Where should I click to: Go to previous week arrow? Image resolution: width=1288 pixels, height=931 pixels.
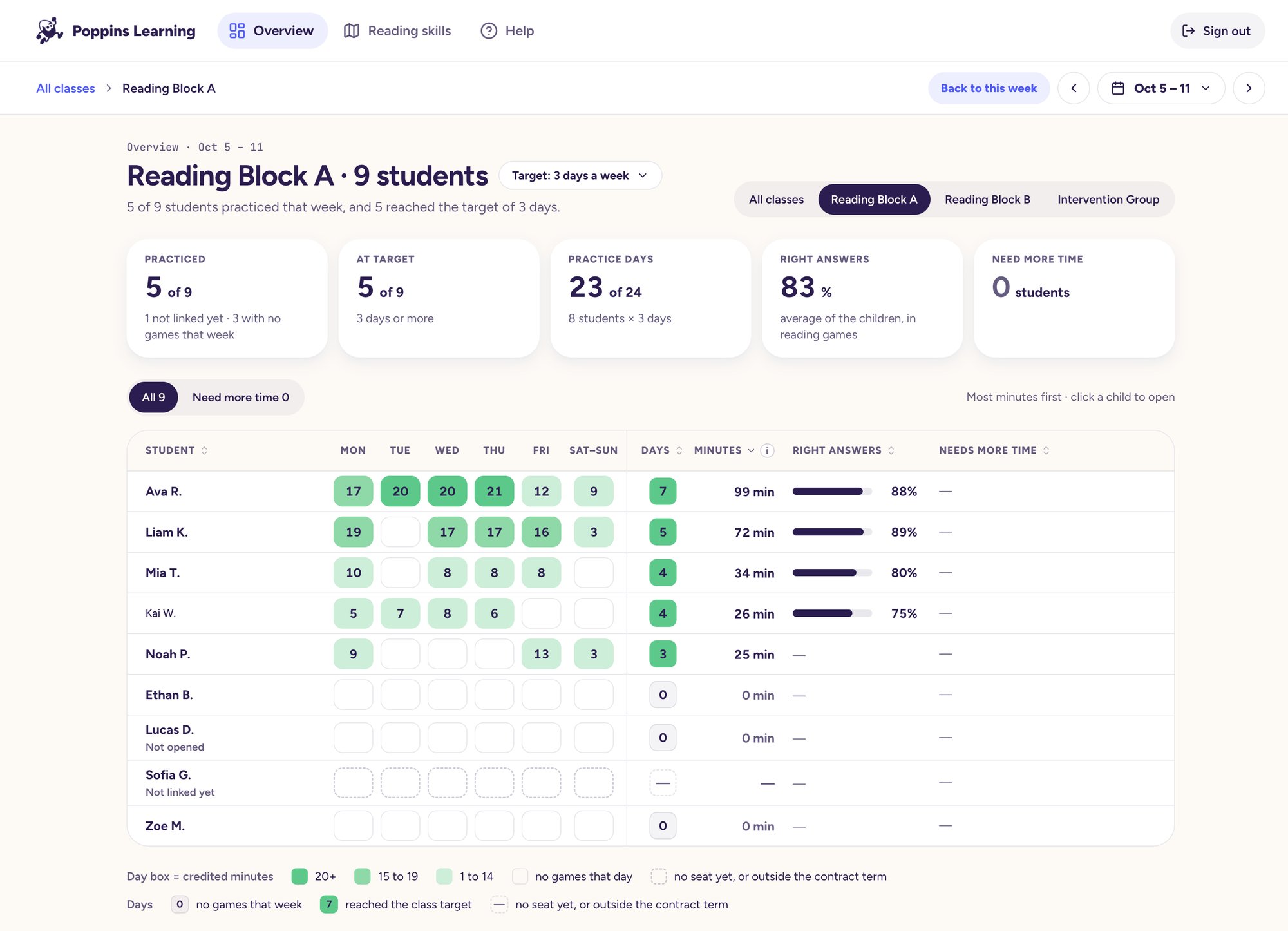[x=1074, y=88]
